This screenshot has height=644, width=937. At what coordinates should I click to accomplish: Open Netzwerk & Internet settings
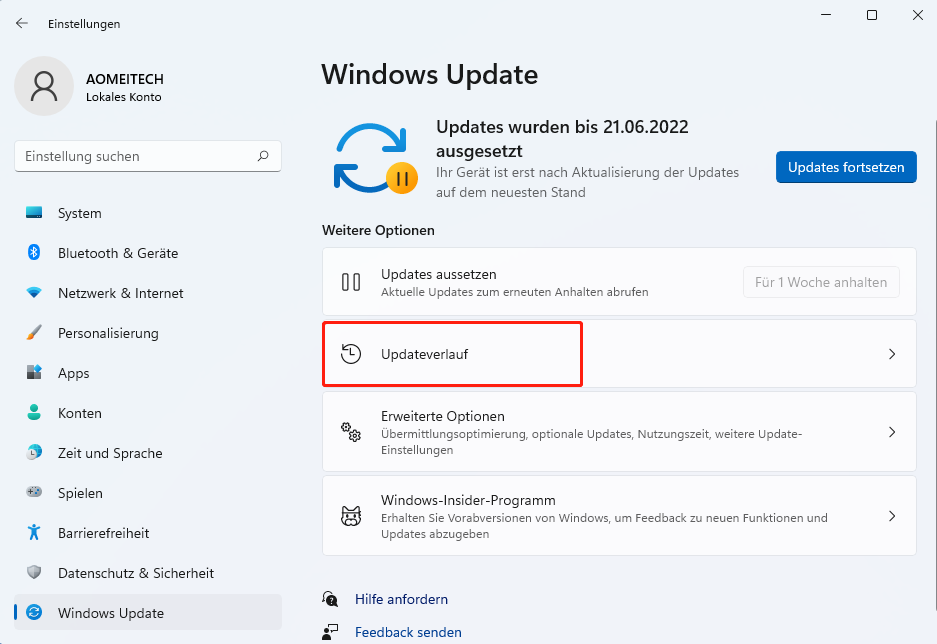120,293
